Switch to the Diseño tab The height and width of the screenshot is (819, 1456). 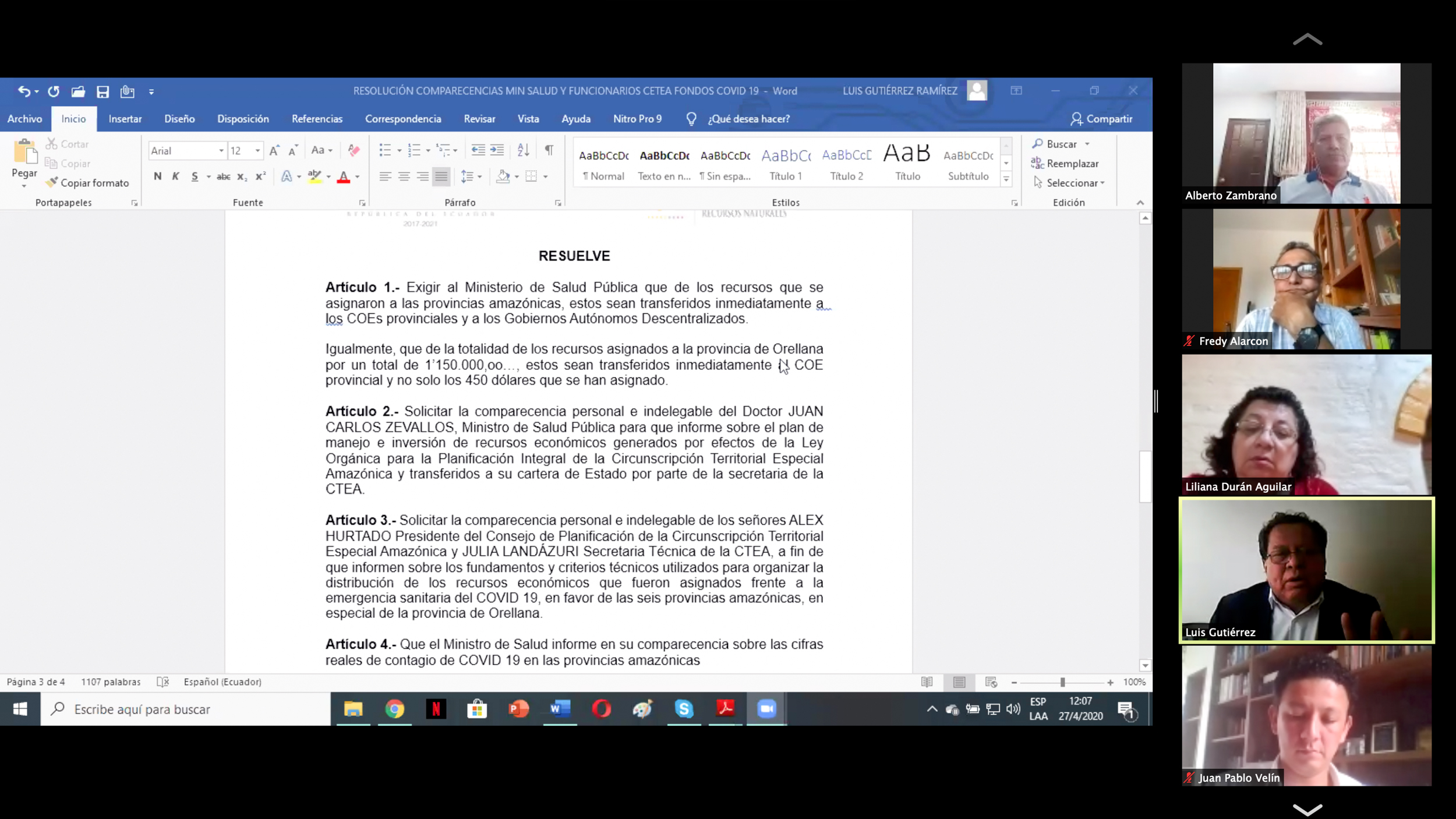(179, 119)
